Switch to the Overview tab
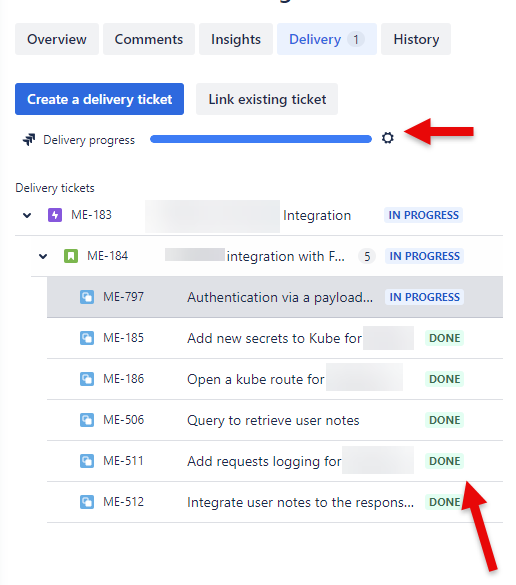The image size is (516, 585). tap(57, 39)
